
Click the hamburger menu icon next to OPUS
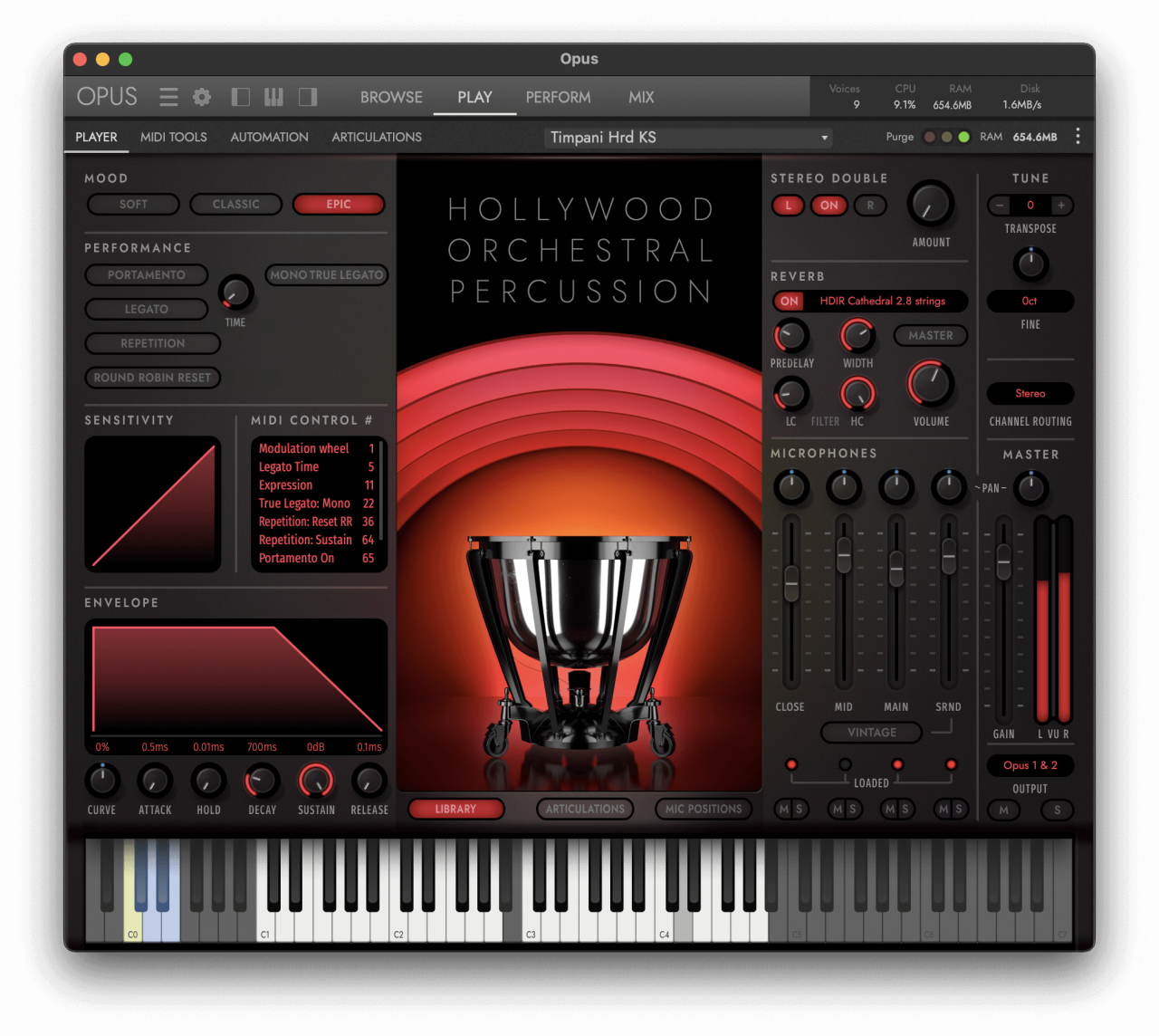point(168,97)
